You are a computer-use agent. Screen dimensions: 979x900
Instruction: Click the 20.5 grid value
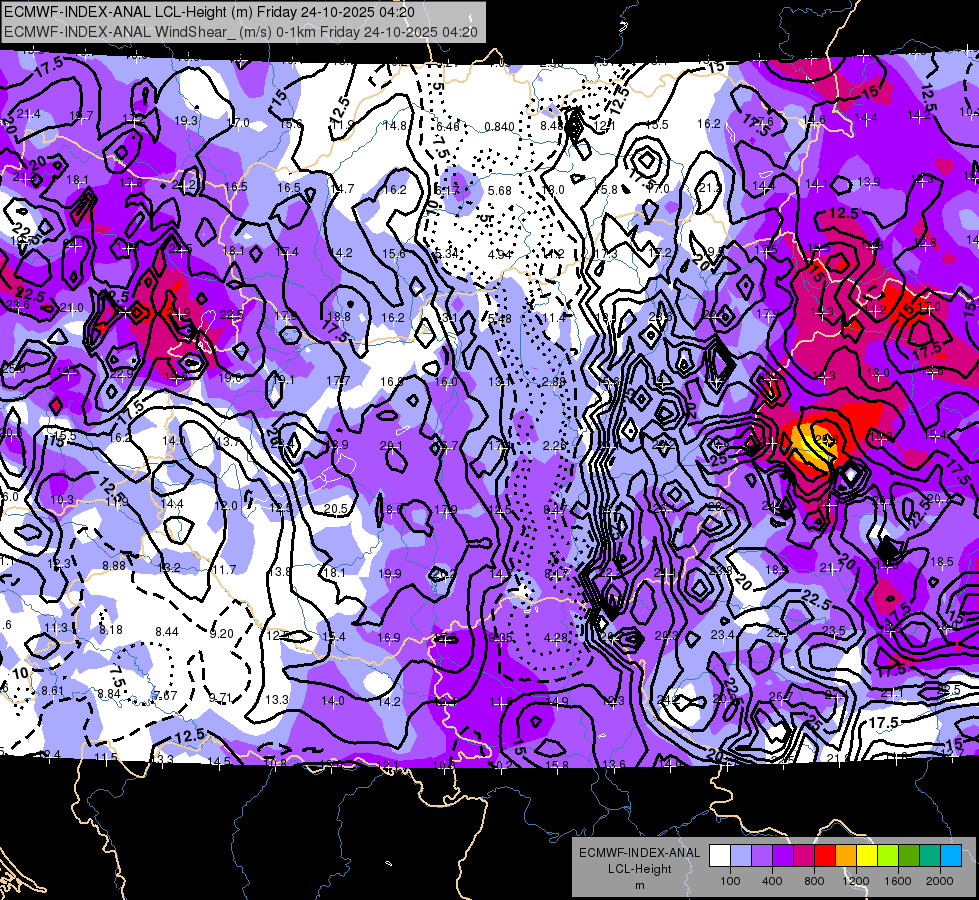click(336, 509)
